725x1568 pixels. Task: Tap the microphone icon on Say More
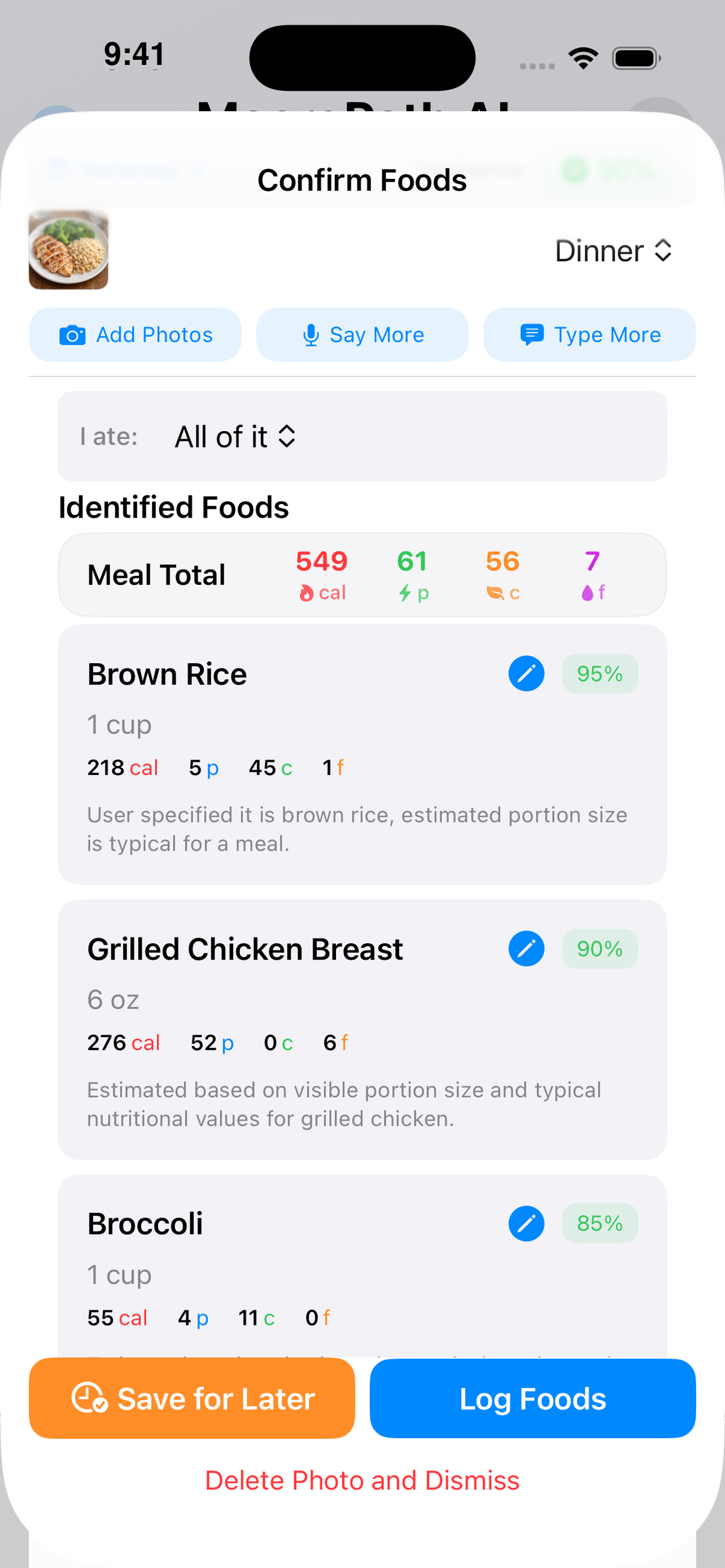click(x=311, y=335)
